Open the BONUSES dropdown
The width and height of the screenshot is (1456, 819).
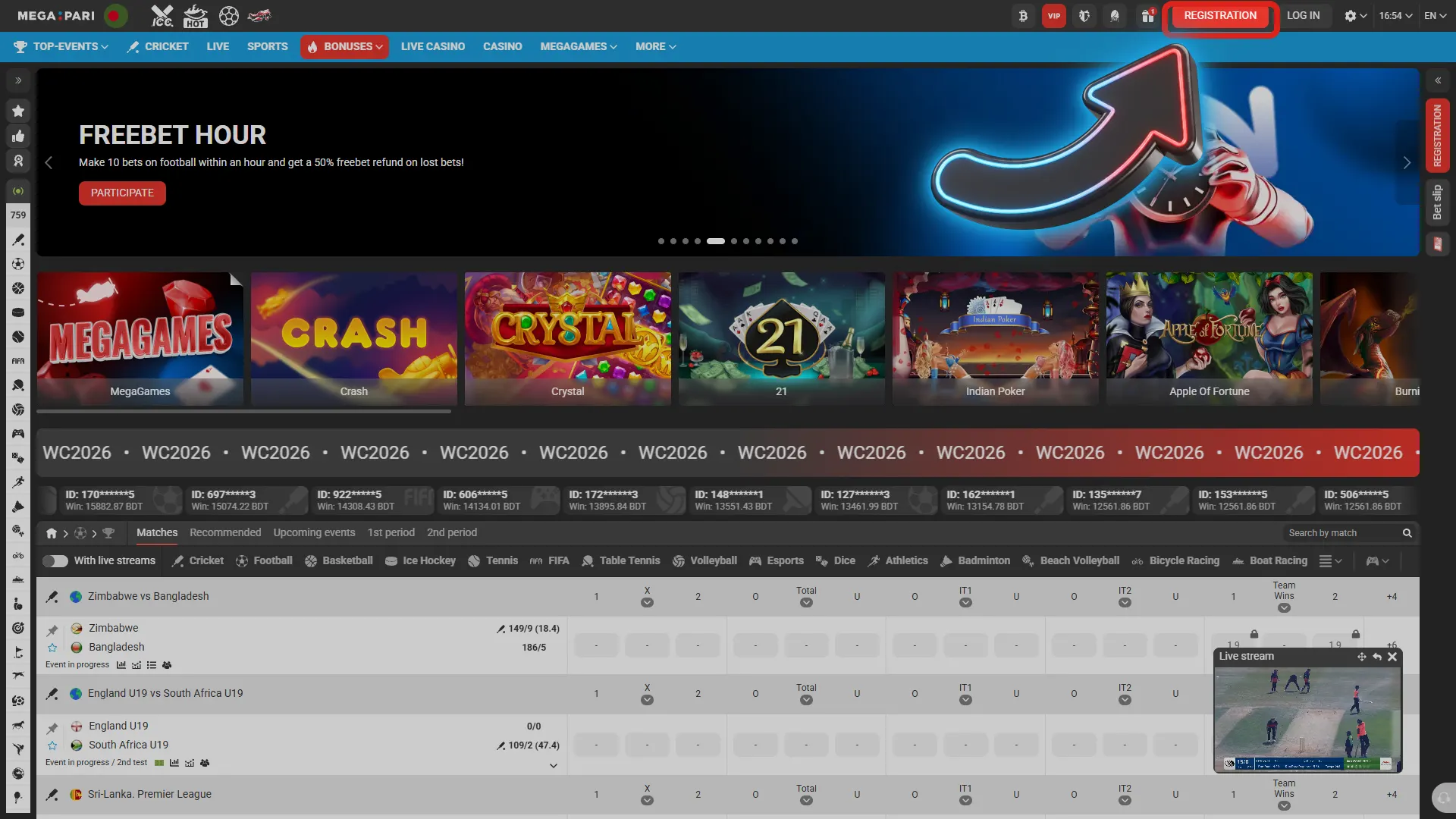point(345,47)
